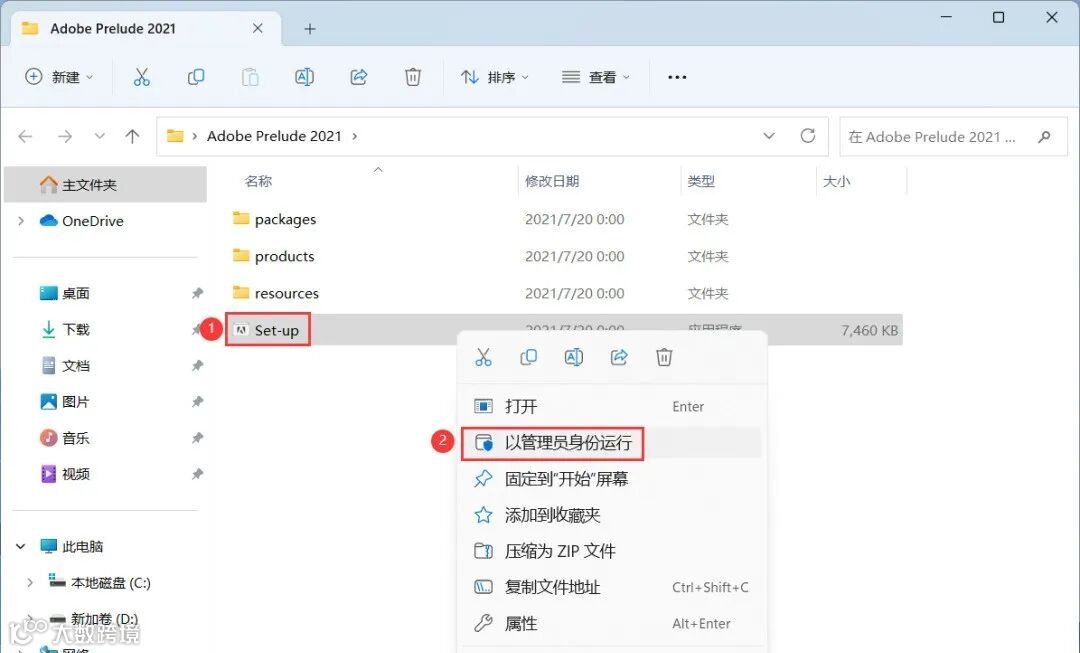Click the context menu Share icon
The height and width of the screenshot is (653, 1080).
tap(619, 357)
